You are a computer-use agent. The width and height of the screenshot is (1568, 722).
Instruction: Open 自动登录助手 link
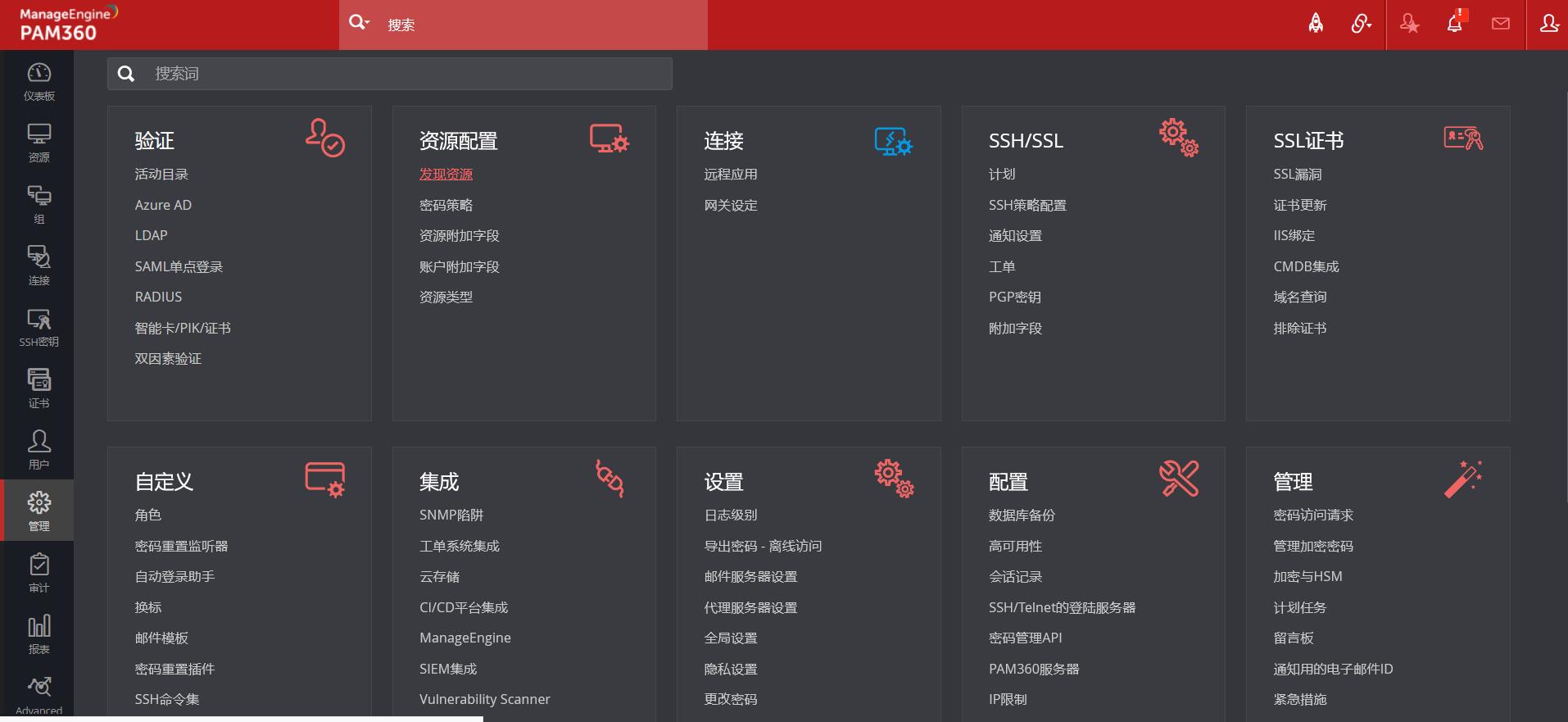(x=174, y=576)
